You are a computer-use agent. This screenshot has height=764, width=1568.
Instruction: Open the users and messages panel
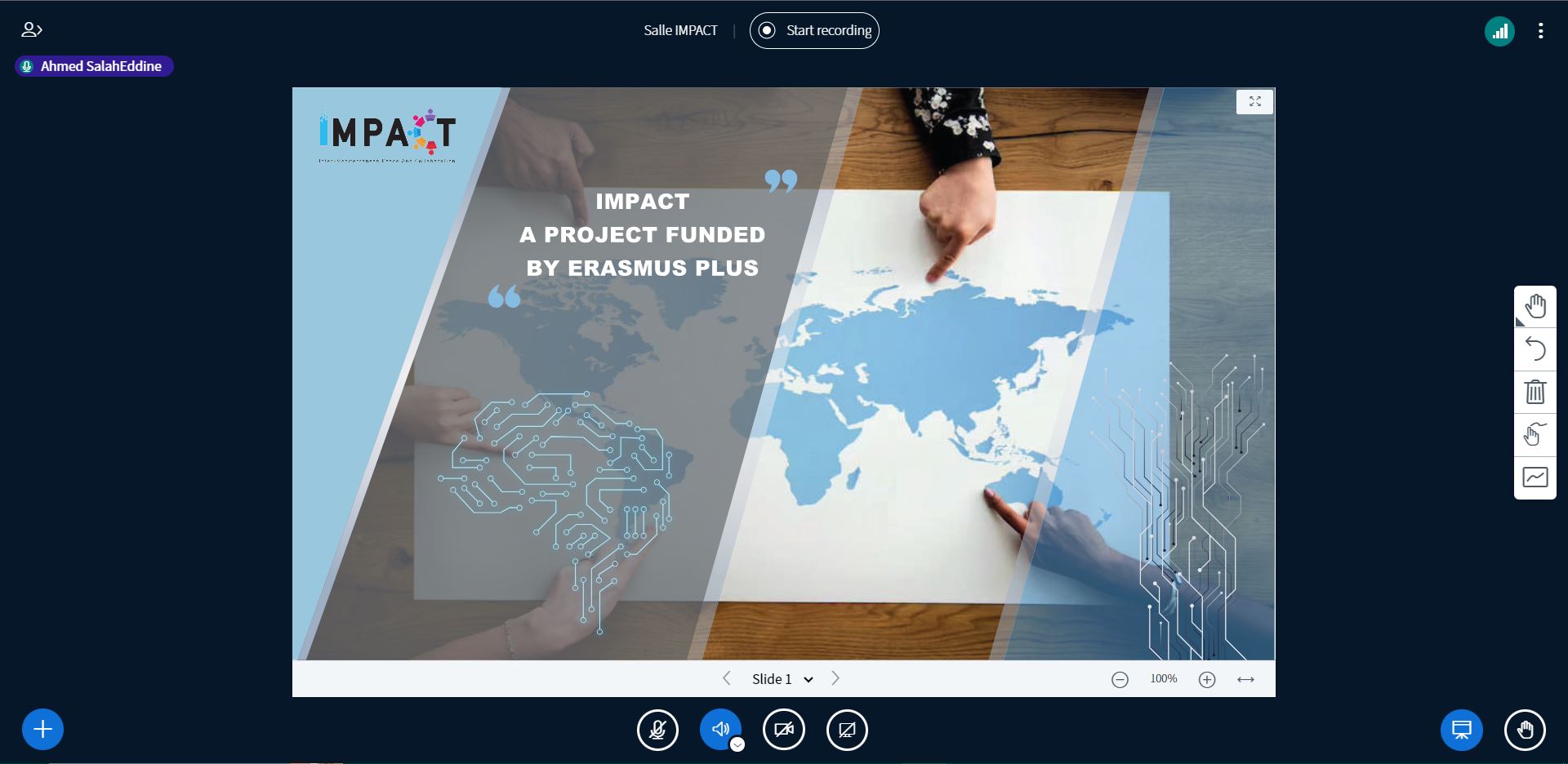click(x=31, y=30)
